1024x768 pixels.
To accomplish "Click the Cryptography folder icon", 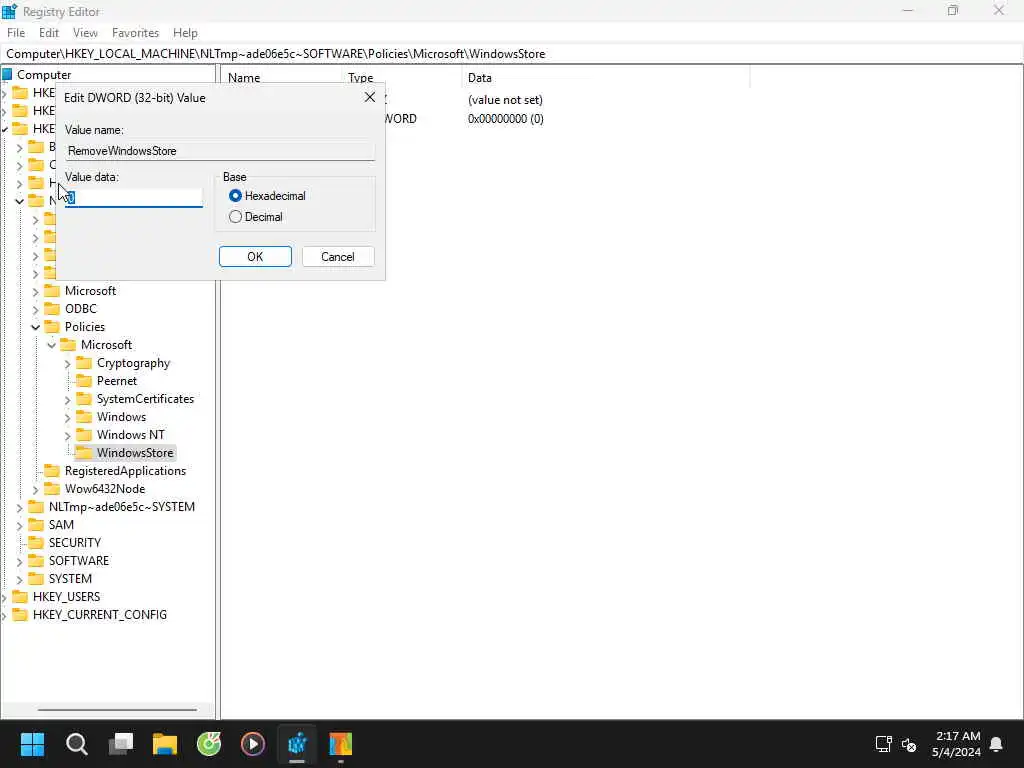I will [84, 363].
